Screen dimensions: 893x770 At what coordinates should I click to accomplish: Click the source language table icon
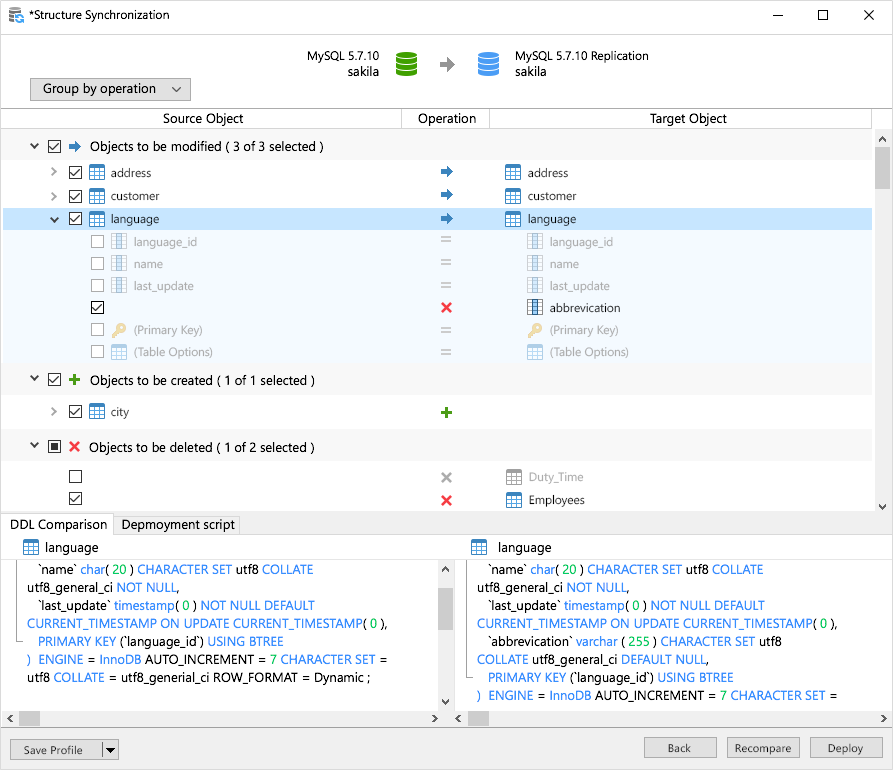97,219
